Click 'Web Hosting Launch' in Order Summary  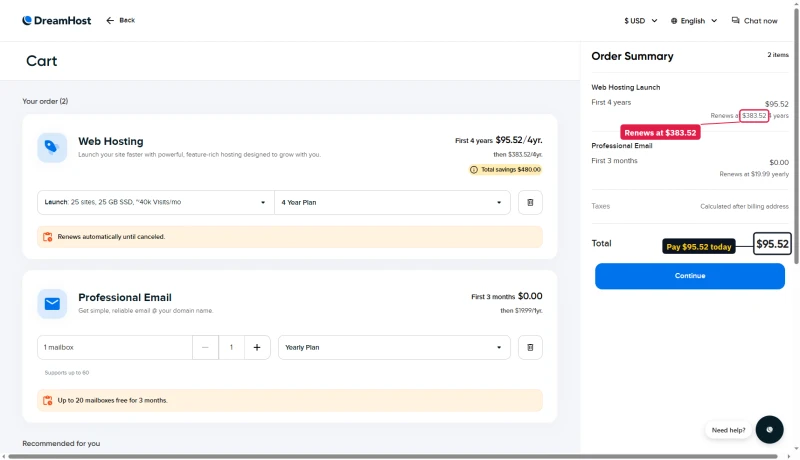626,87
